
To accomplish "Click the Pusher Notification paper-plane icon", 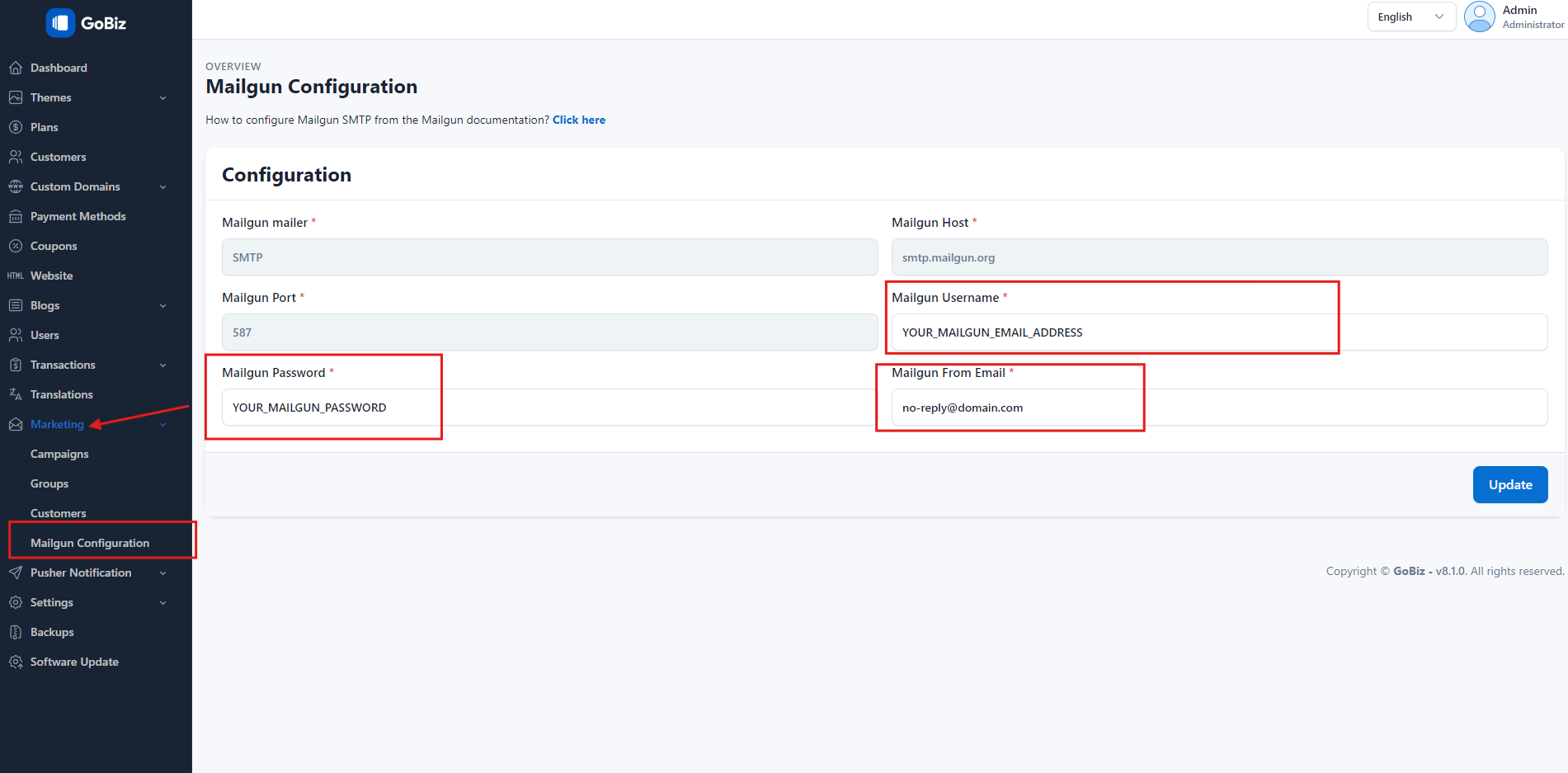I will point(16,573).
